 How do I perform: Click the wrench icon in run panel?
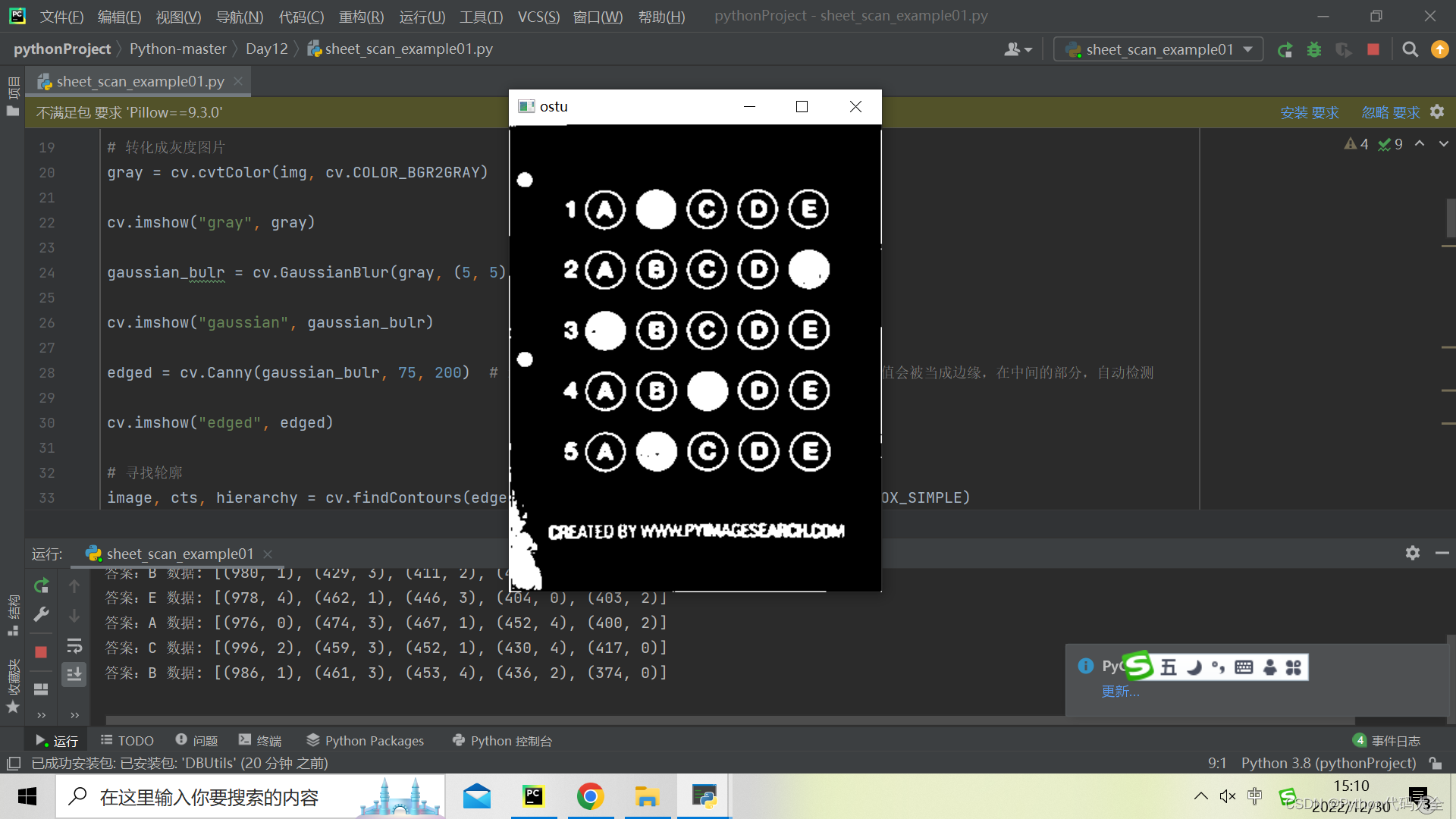coord(42,614)
